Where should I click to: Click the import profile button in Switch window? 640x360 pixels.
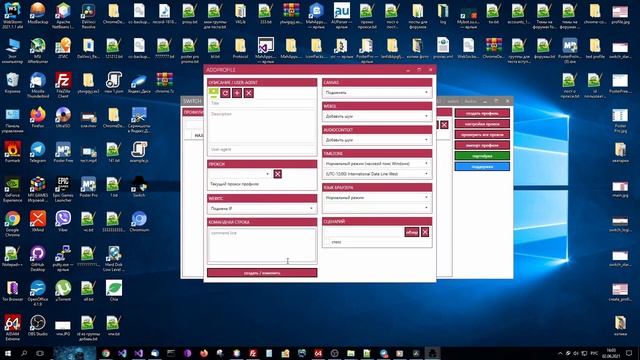pos(482,145)
